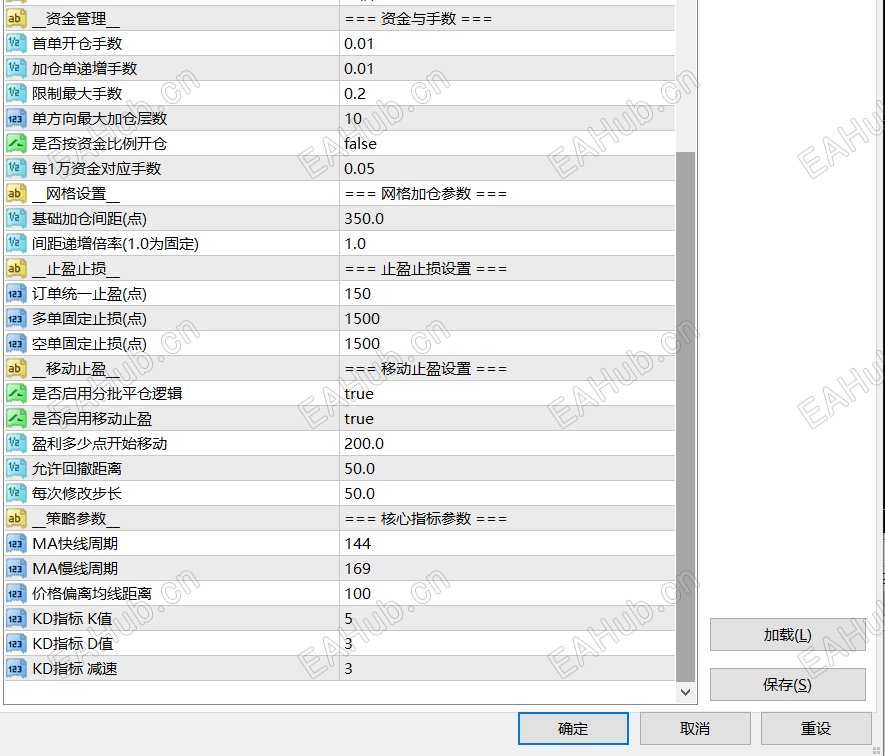Click the scrollbar down arrow
The width and height of the screenshot is (885, 756).
pyautogui.click(x=686, y=691)
